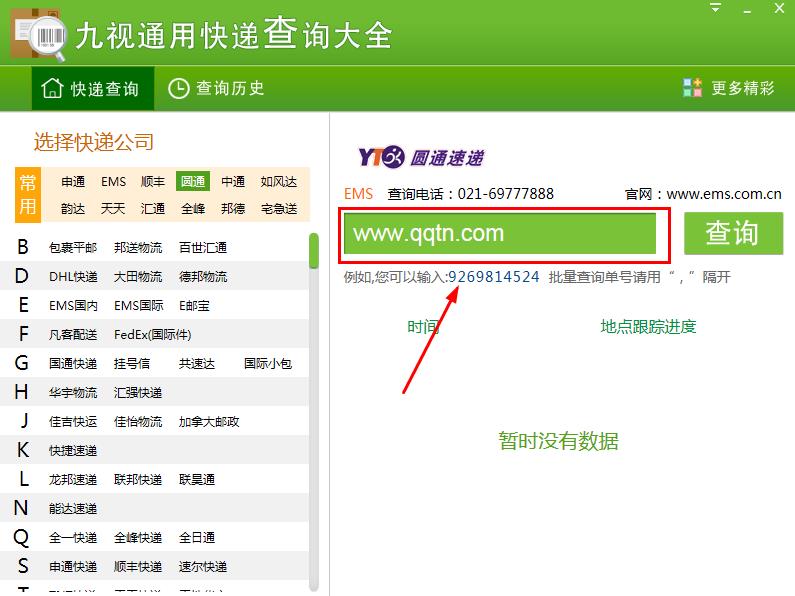795x596 pixels.
Task: Click the tracking number input field
Action: (500, 234)
